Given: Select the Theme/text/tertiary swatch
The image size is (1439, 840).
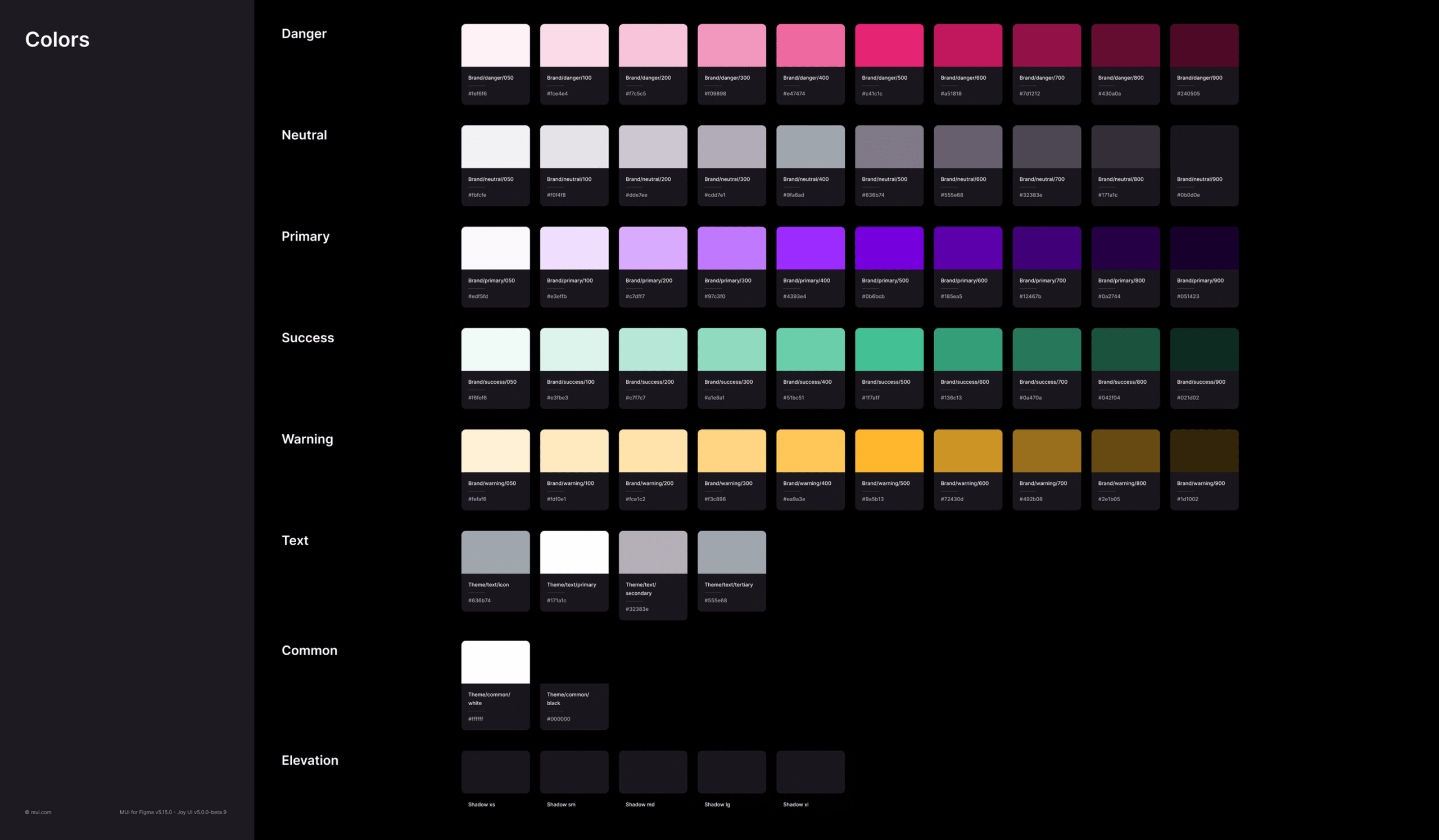Looking at the screenshot, I should click(x=731, y=552).
